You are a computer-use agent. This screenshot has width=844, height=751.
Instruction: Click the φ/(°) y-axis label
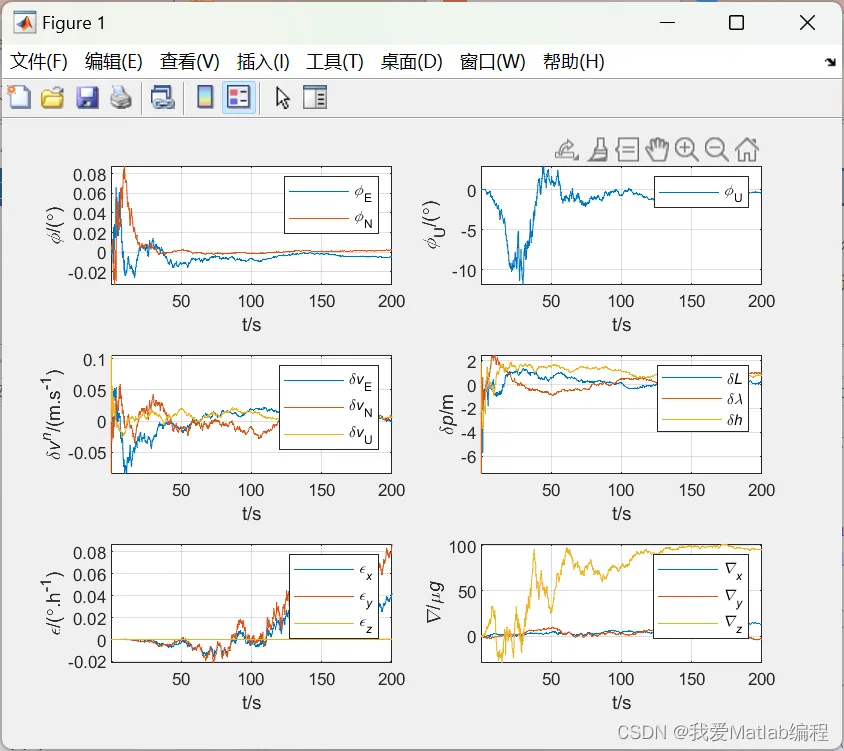point(57,225)
